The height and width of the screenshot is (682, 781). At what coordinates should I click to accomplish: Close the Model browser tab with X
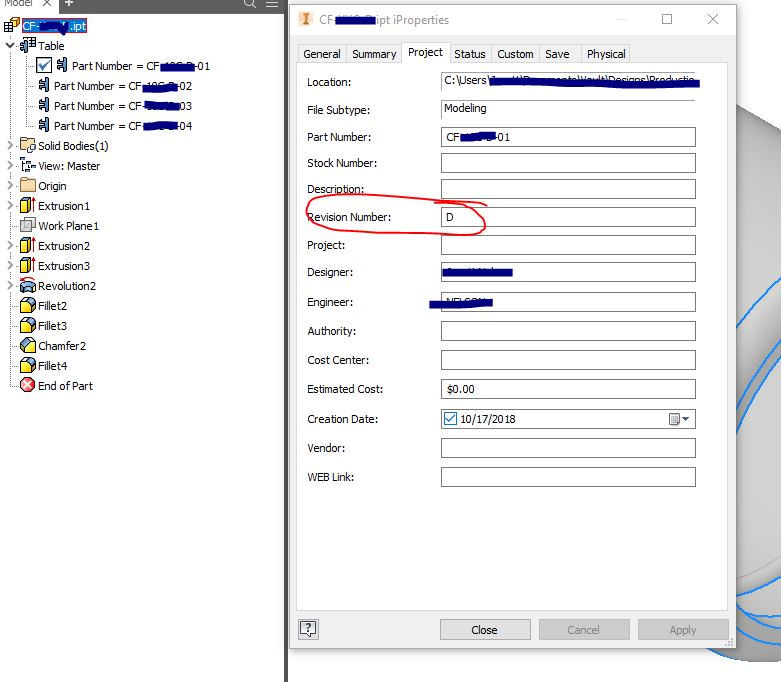pos(47,3)
